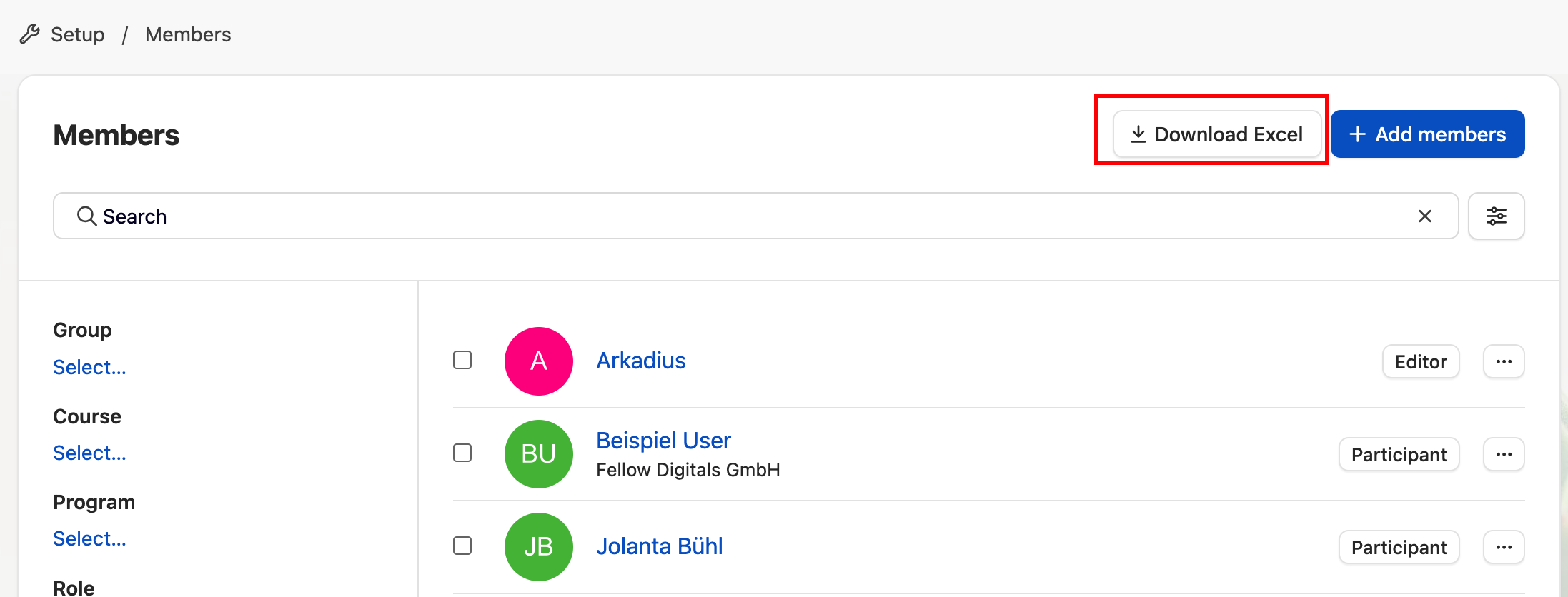Tick the checkbox next to Arkadius
The image size is (1568, 597).
pyautogui.click(x=462, y=360)
